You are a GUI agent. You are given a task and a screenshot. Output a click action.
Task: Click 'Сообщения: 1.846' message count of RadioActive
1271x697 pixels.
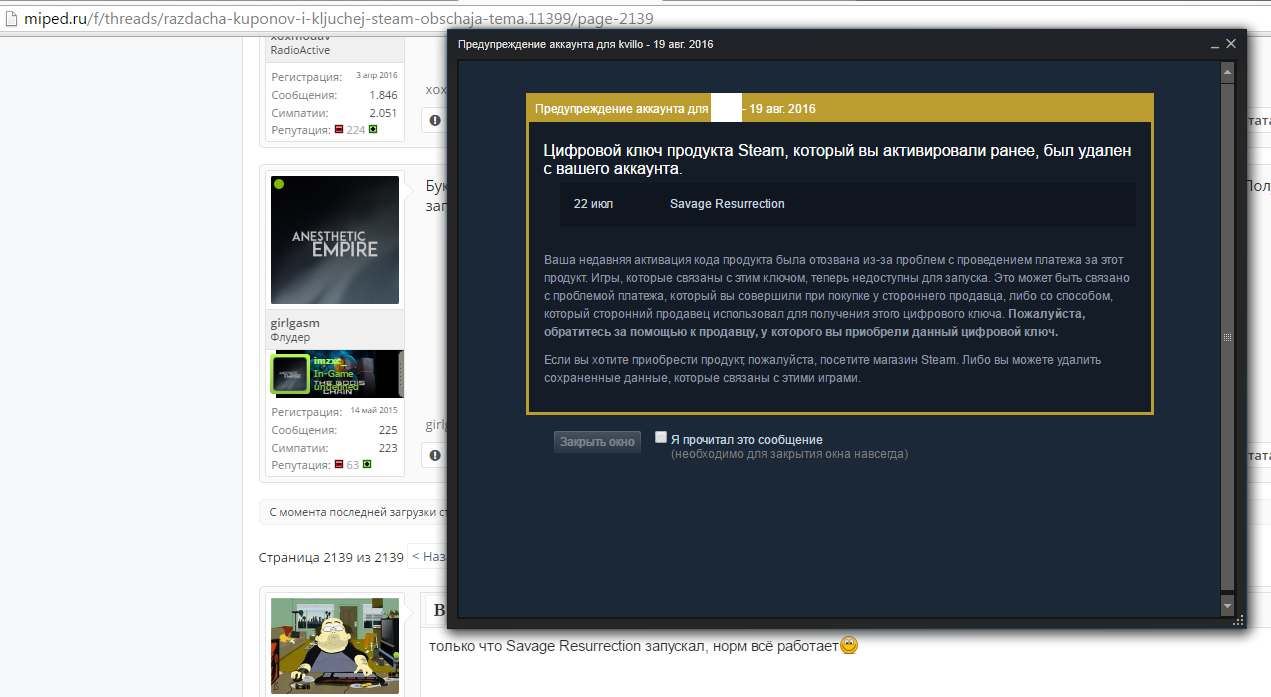[x=335, y=95]
